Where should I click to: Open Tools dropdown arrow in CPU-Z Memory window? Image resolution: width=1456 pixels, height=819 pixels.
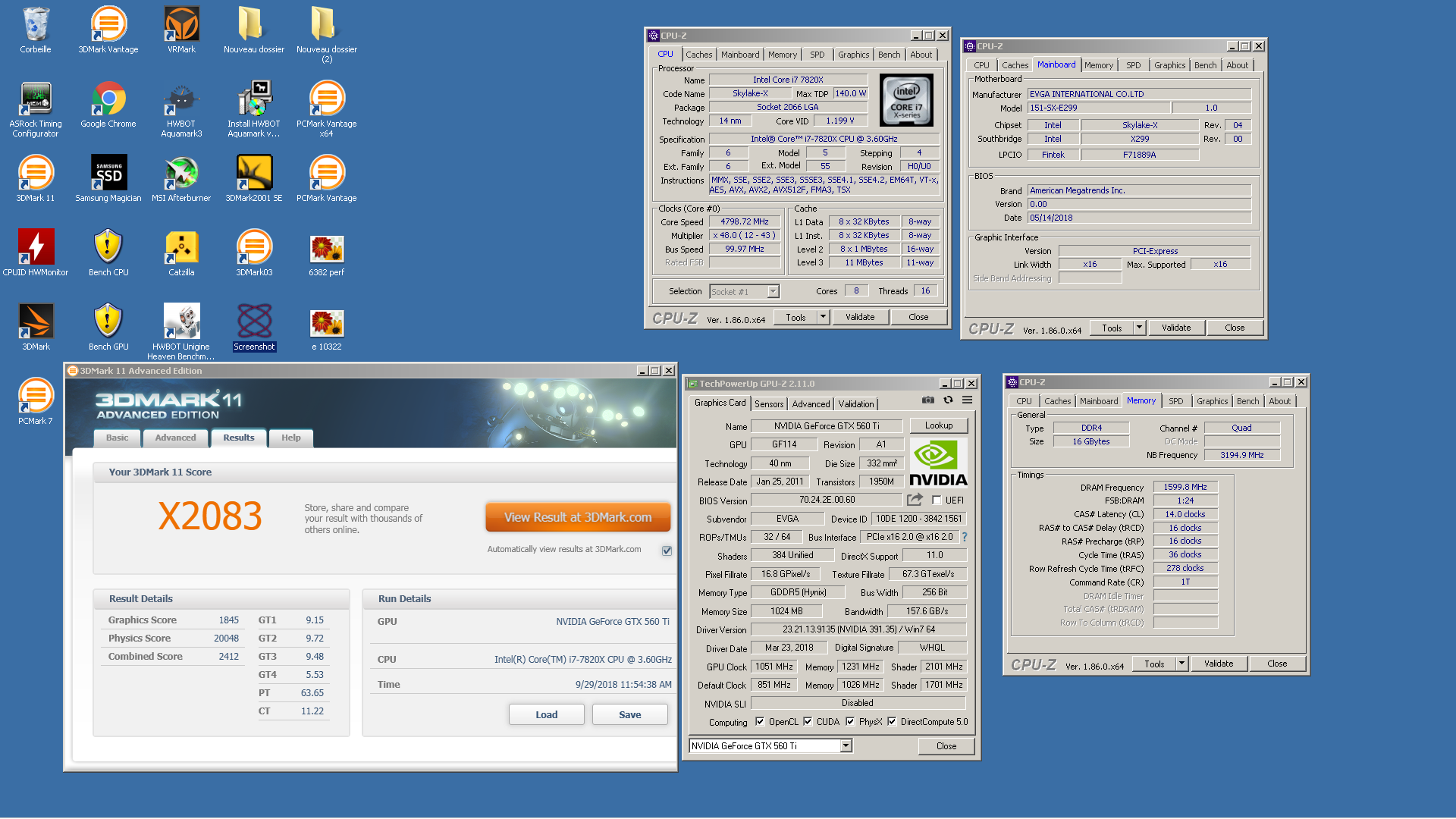click(x=1181, y=664)
